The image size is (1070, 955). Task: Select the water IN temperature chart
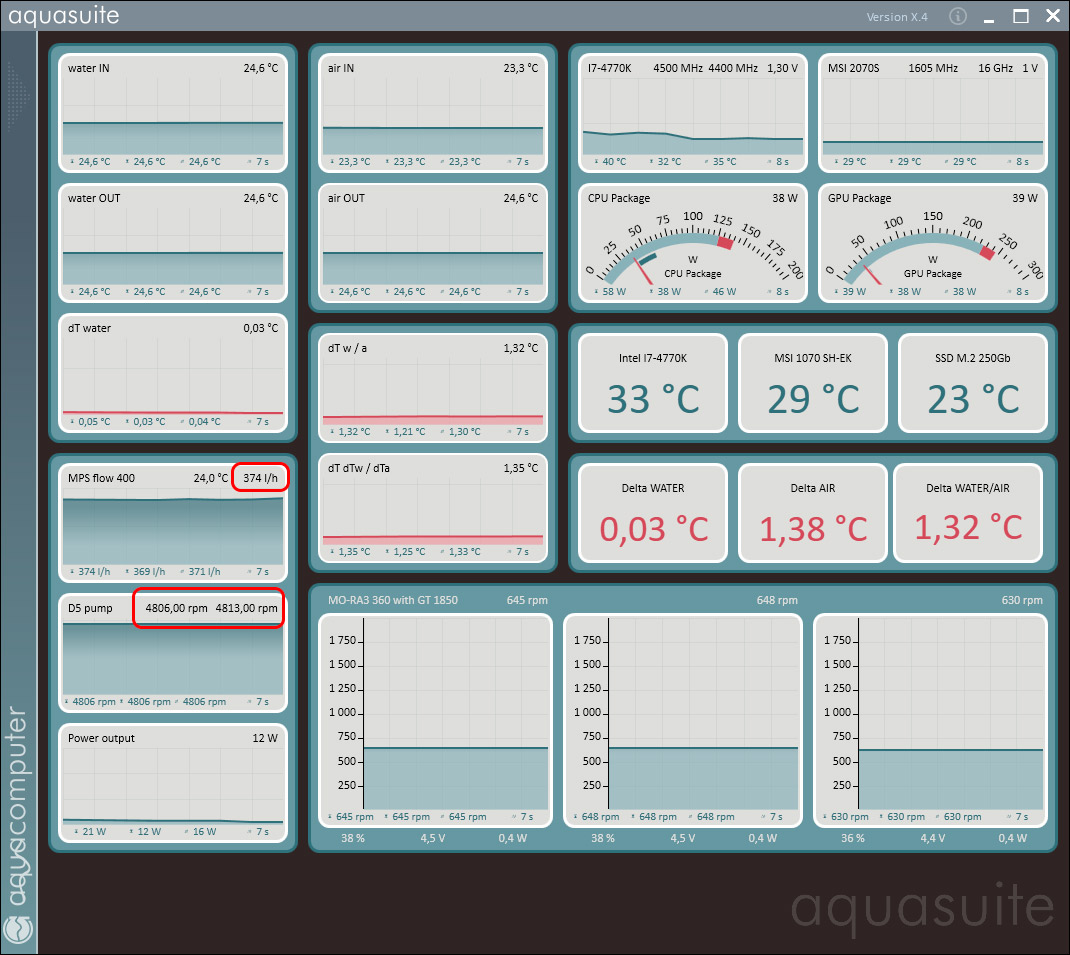[173, 113]
